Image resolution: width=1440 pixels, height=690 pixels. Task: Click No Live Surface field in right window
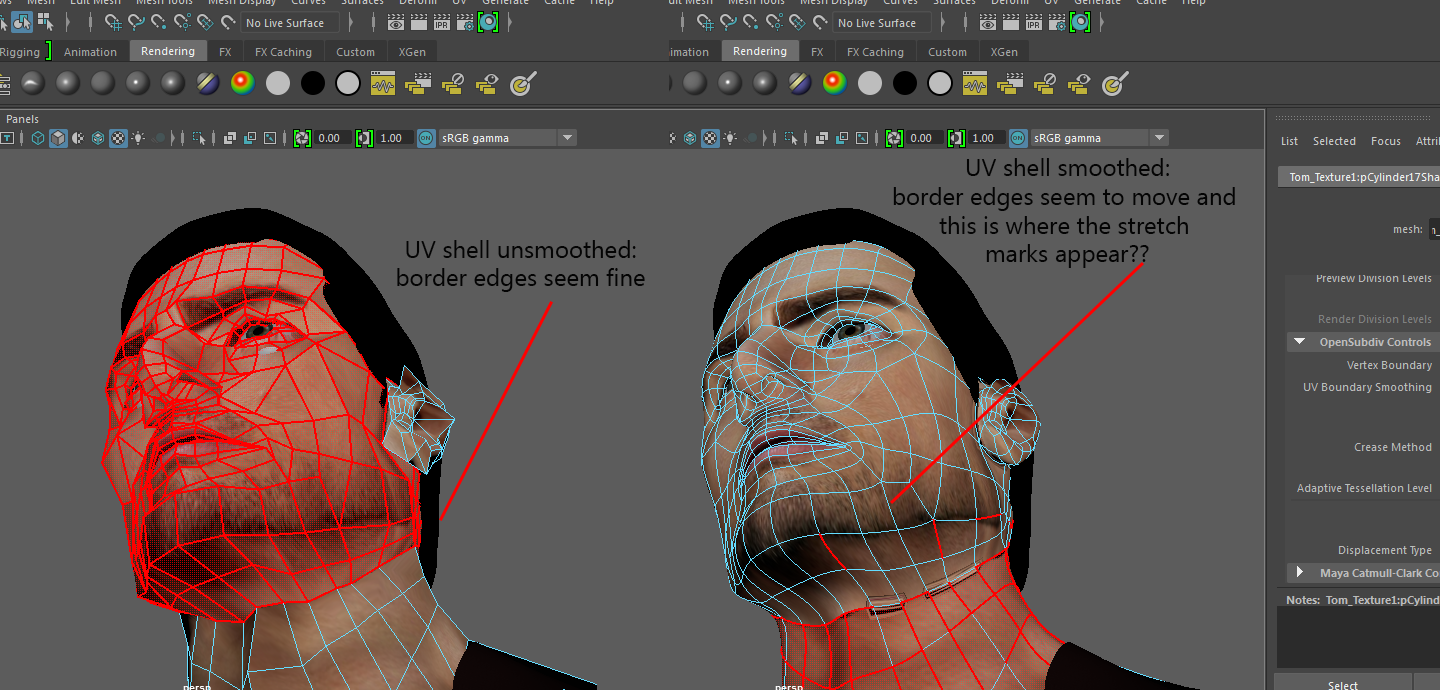pyautogui.click(x=883, y=22)
